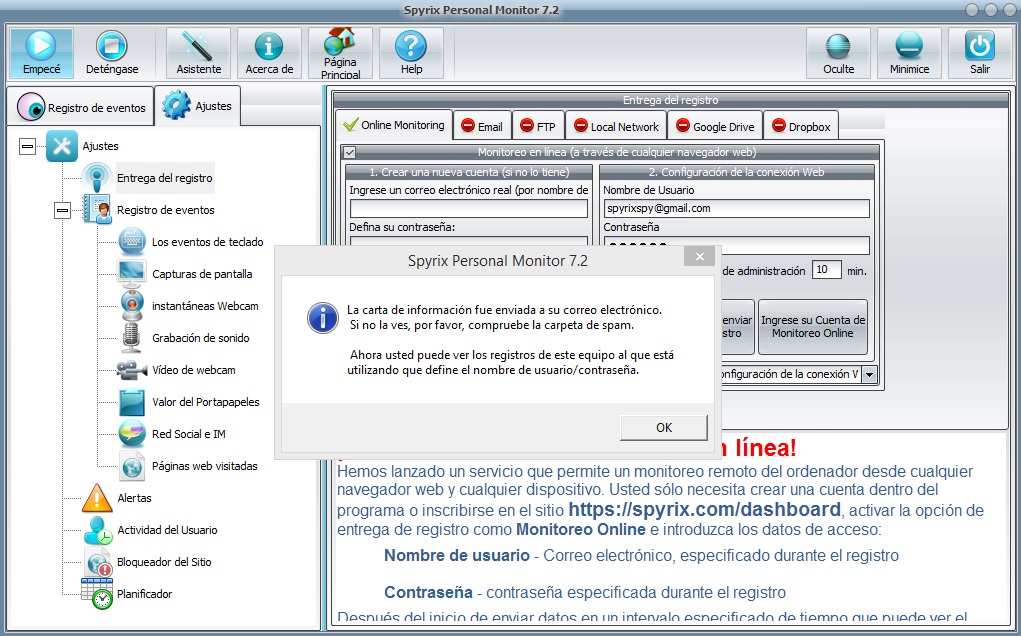The width and height of the screenshot is (1021, 636).
Task: Select the Dropbox tab
Action: tap(801, 126)
